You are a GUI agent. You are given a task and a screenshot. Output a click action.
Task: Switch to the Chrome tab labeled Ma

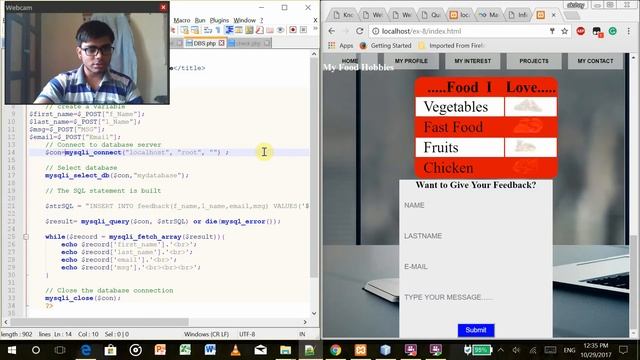tap(489, 15)
